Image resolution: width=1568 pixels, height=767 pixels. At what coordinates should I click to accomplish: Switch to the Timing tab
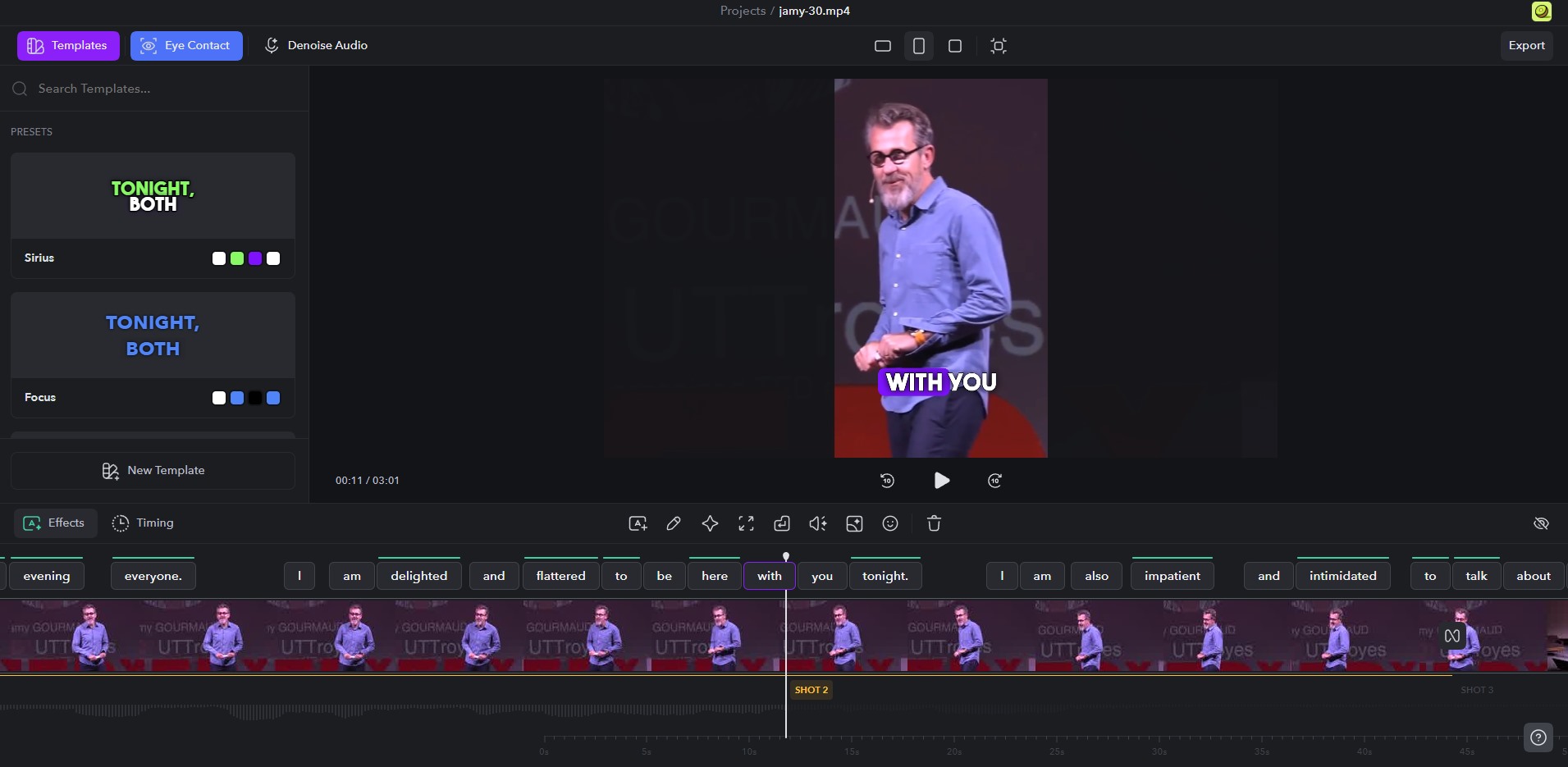(x=144, y=523)
